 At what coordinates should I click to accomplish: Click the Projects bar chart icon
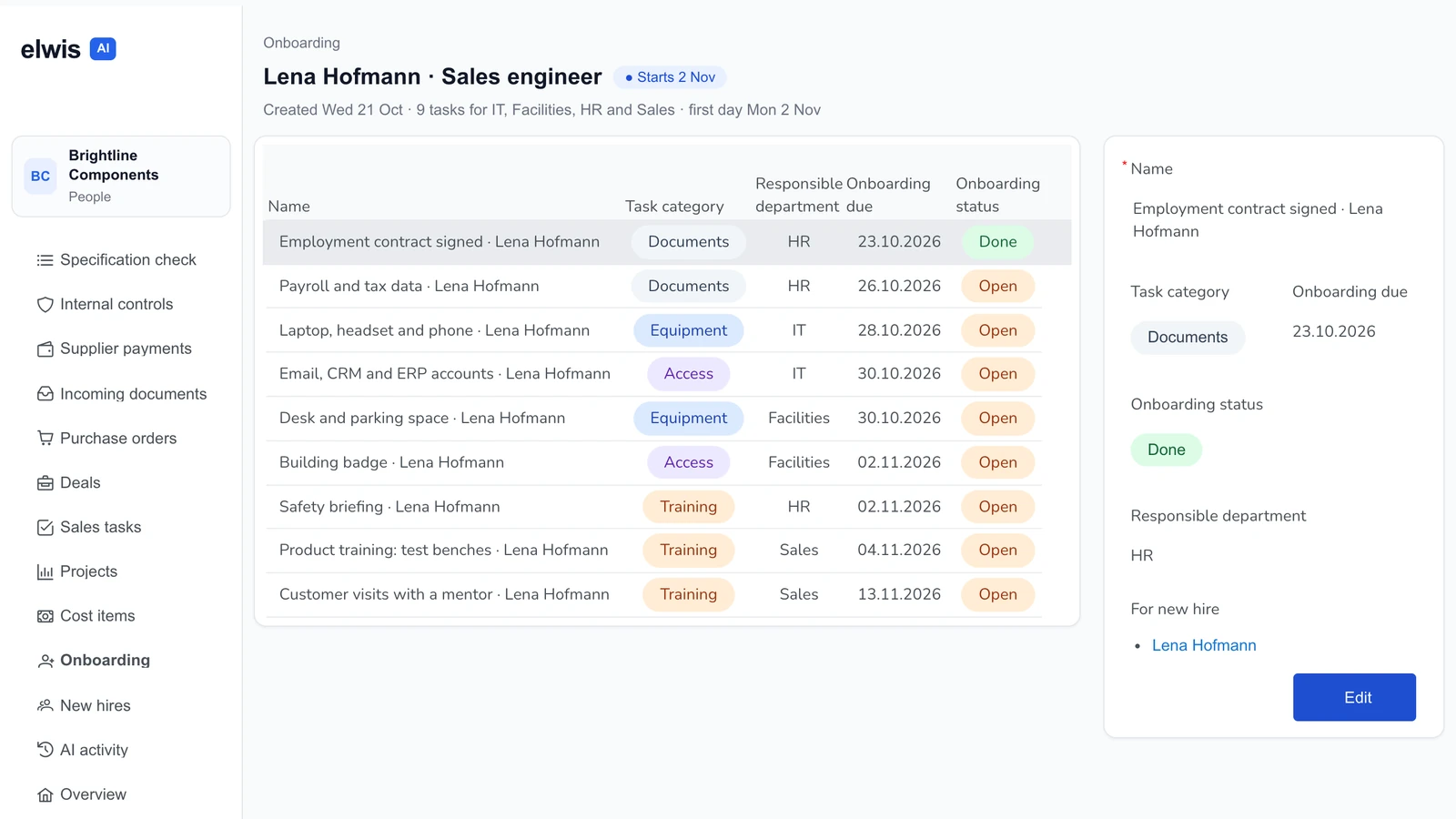[x=45, y=572]
